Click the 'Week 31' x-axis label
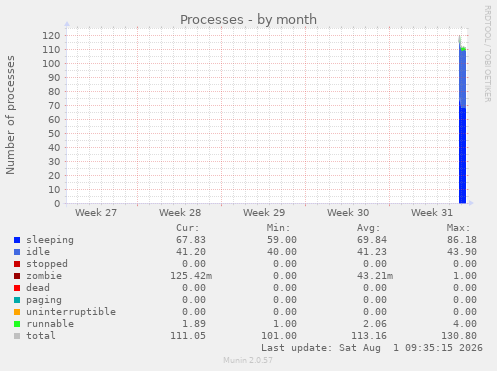Viewport: 497px width, 371px height. (432, 213)
